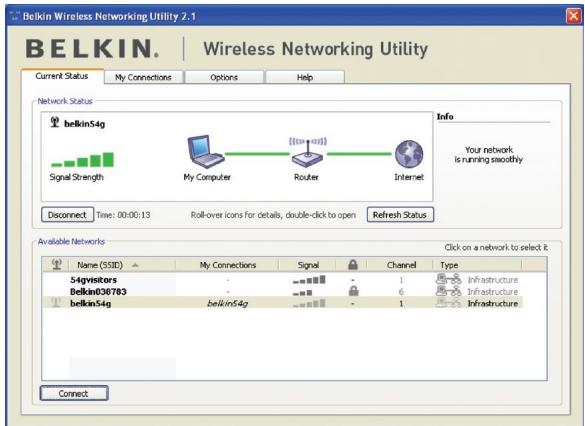Click the Router icon in Network Status
The height and width of the screenshot is (426, 585).
(307, 152)
